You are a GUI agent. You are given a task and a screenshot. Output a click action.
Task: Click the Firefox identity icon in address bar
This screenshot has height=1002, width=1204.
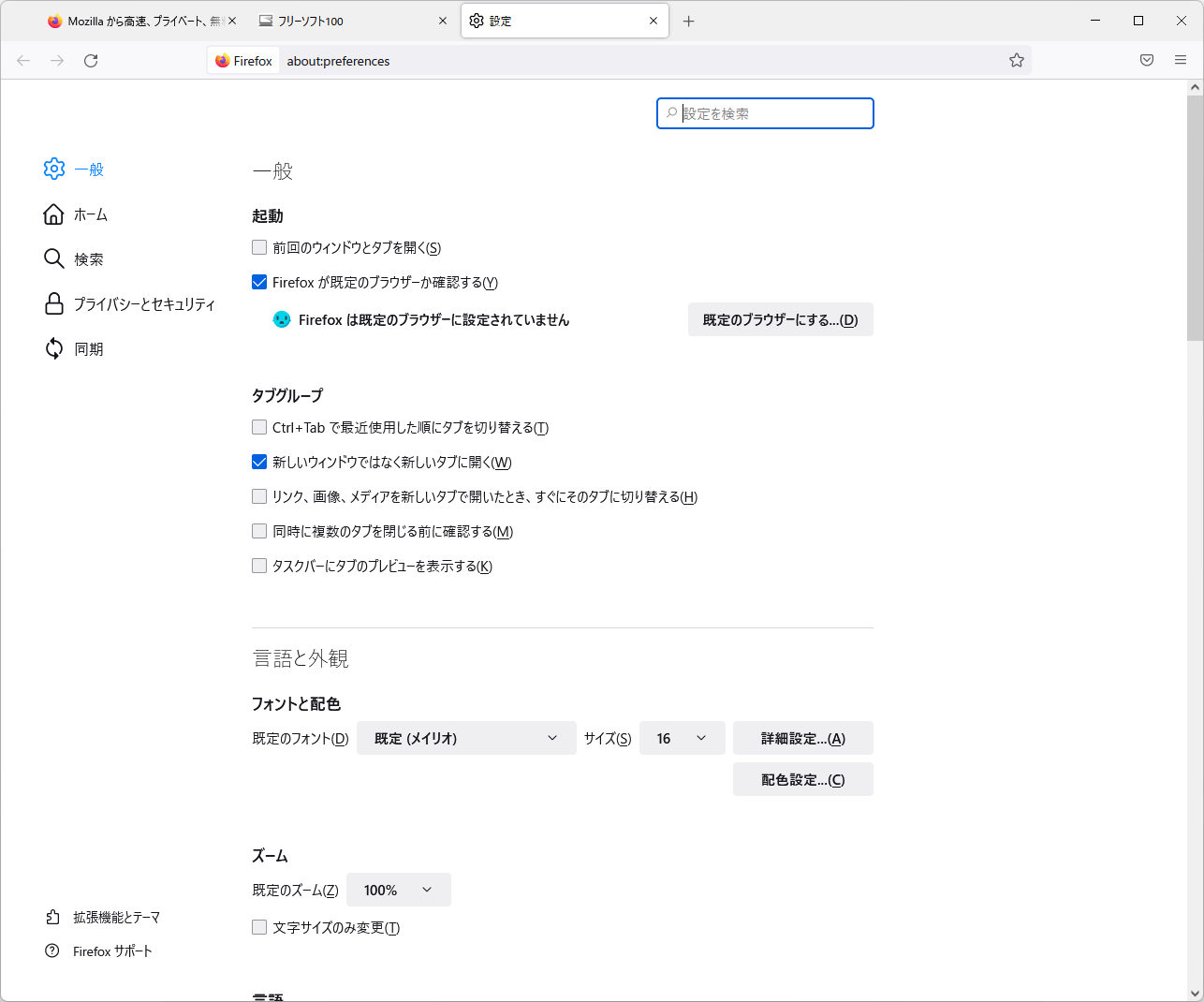(x=243, y=61)
